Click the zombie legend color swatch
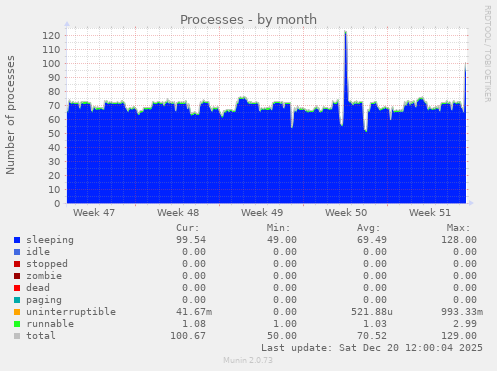The image size is (497, 371). [17, 276]
